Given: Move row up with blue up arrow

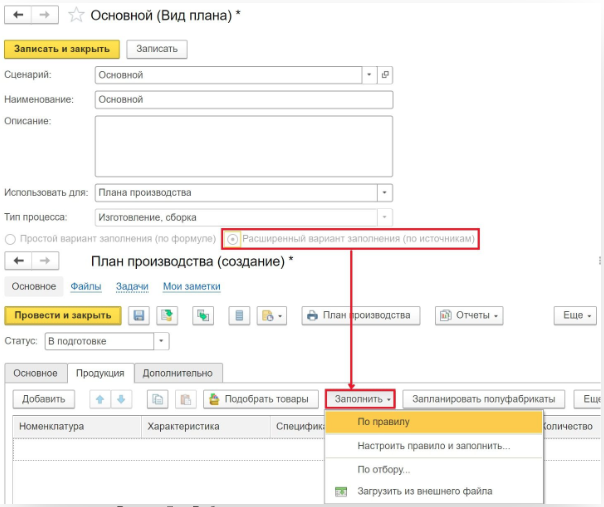Looking at the screenshot, I should tap(100, 400).
